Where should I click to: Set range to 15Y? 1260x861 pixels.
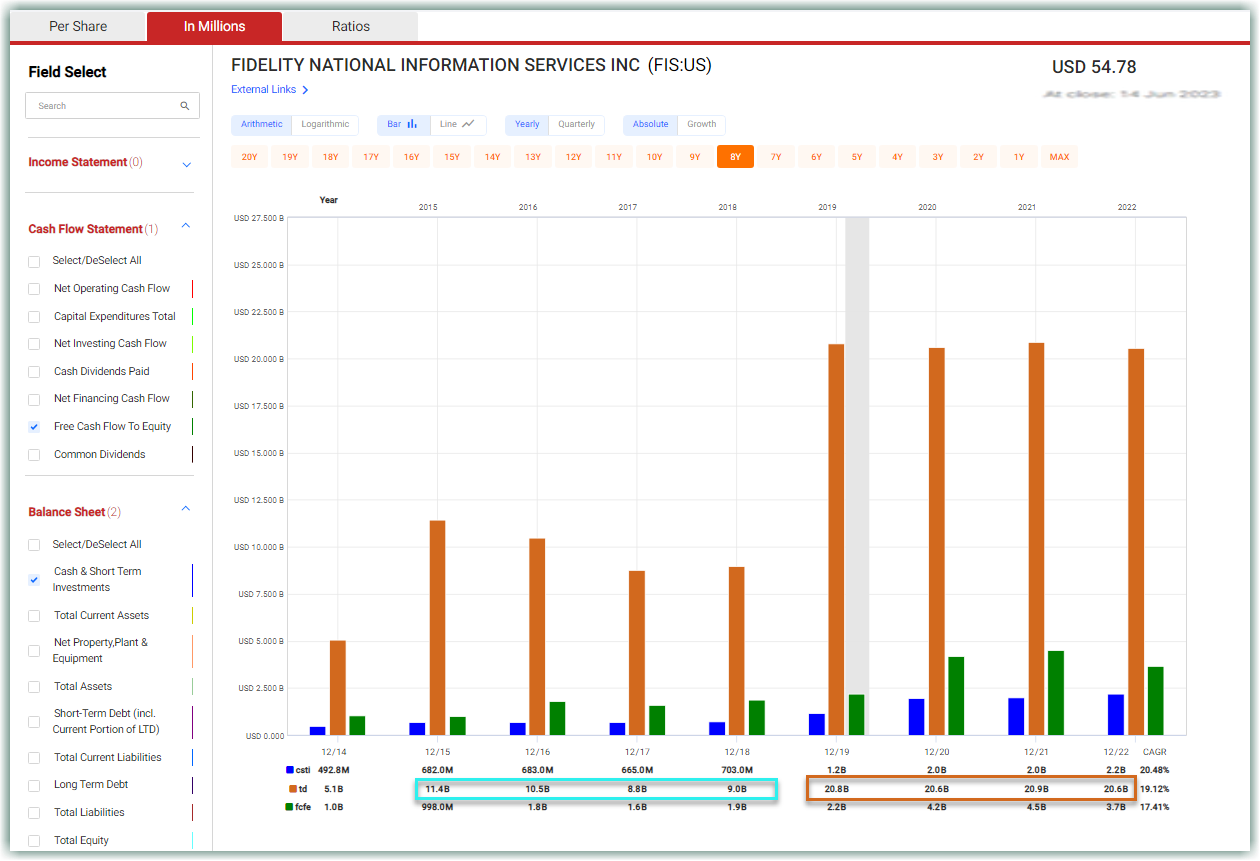(452, 157)
